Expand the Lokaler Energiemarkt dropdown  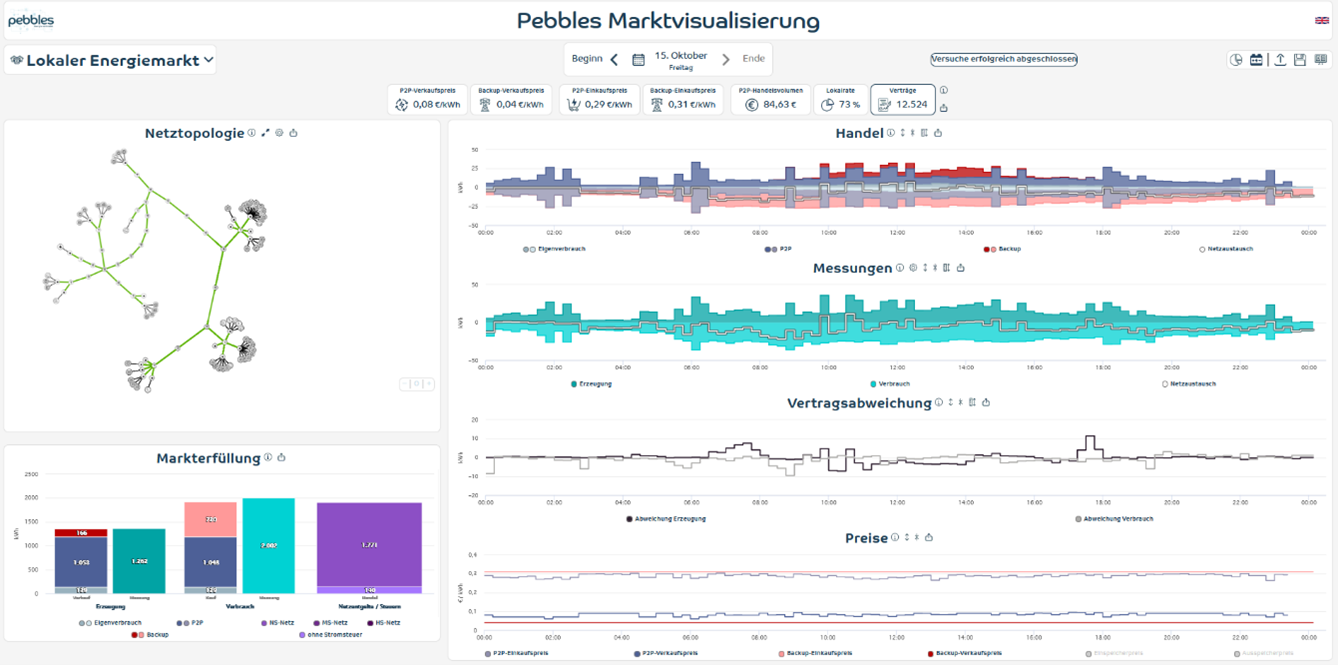point(111,60)
